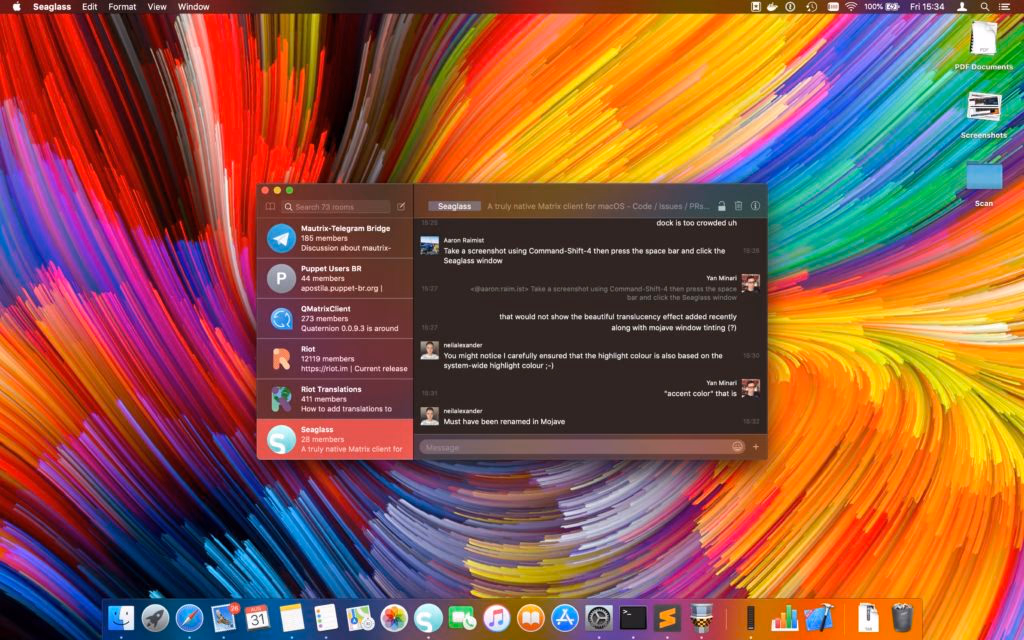Open the Riot Translations room
1024x640 pixels.
(335, 399)
